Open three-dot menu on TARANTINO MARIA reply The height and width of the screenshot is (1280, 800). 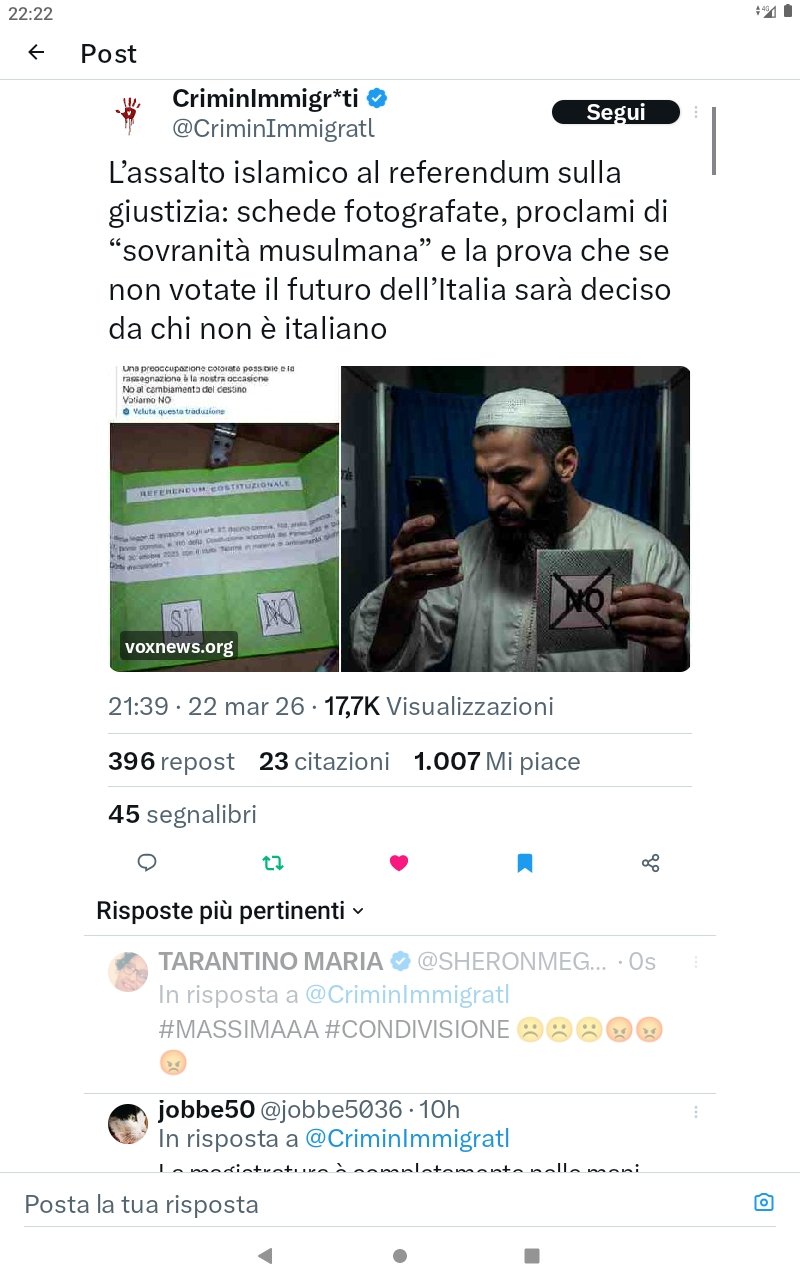[x=697, y=962]
